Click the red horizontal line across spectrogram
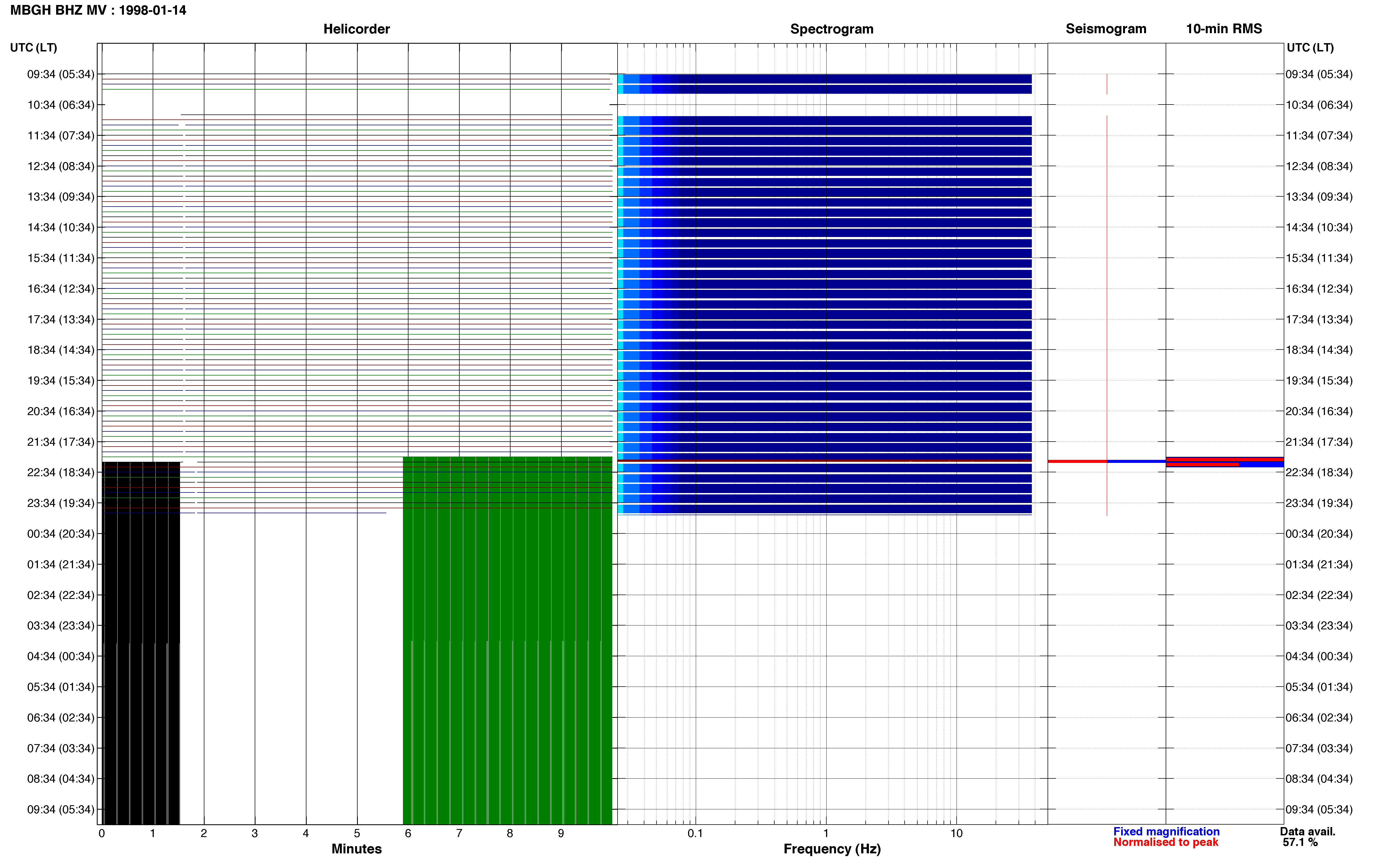The image size is (1388, 868). point(824,461)
